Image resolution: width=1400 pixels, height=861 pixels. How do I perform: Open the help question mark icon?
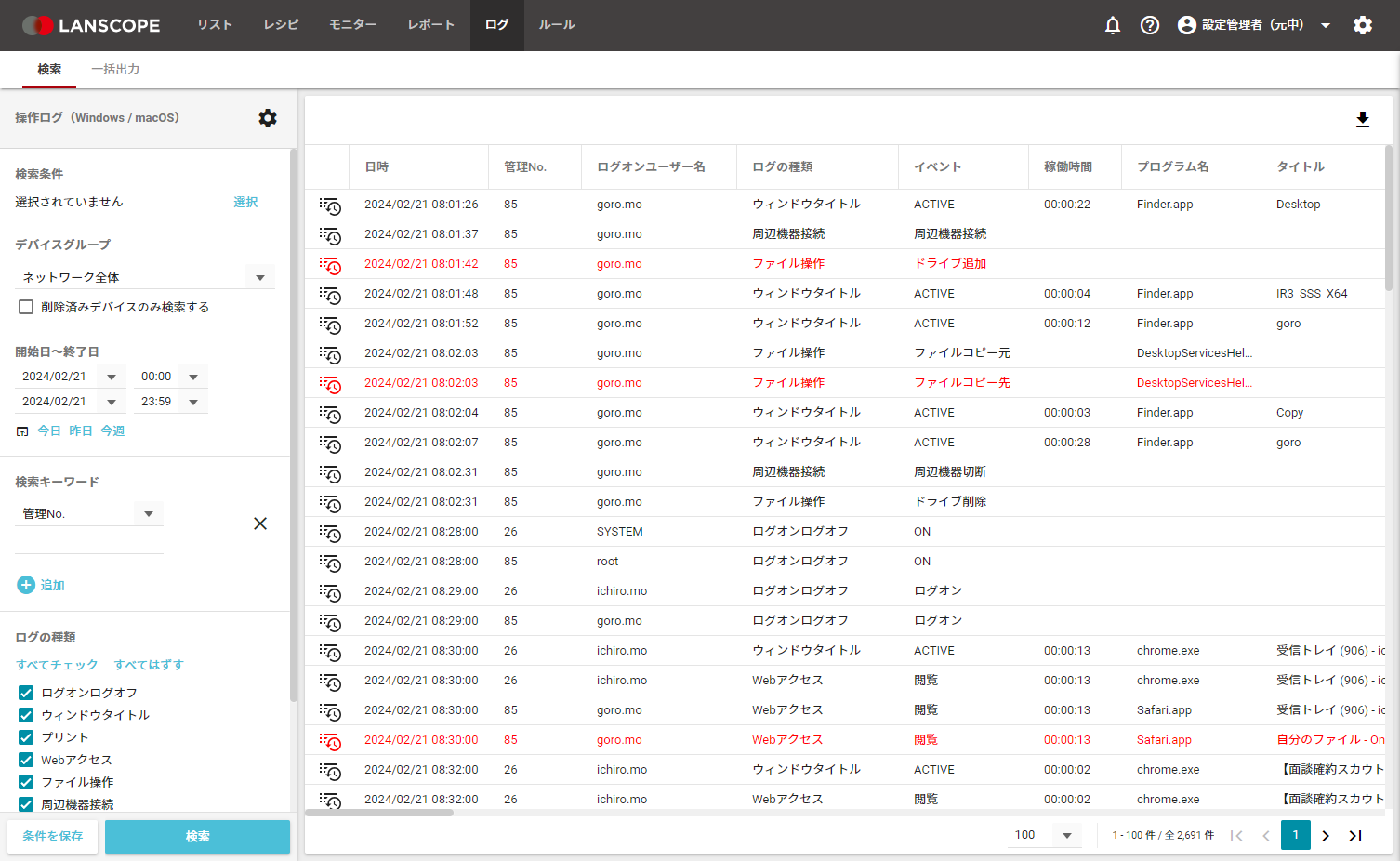(1150, 25)
